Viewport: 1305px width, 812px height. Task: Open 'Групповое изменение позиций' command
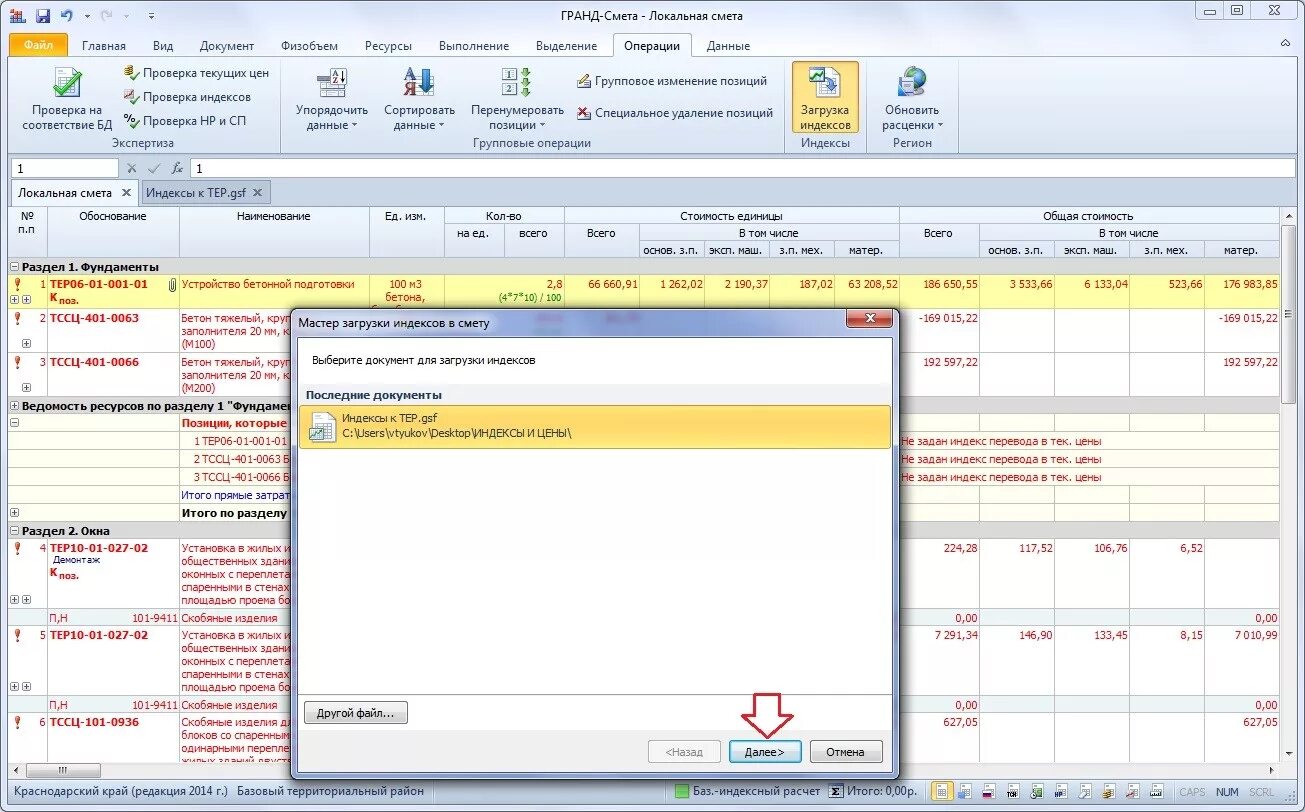(672, 81)
